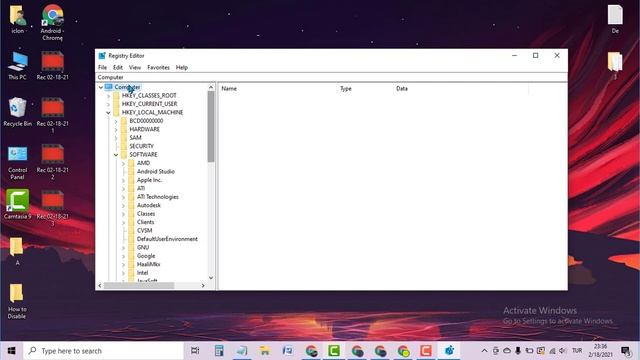Viewport: 640px width, 360px height.
Task: Collapse the SOFTWARE key arrow
Action: [116, 155]
